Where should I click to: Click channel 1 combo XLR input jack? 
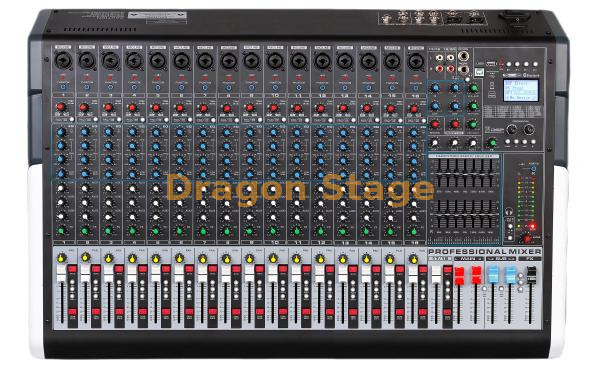coord(63,60)
